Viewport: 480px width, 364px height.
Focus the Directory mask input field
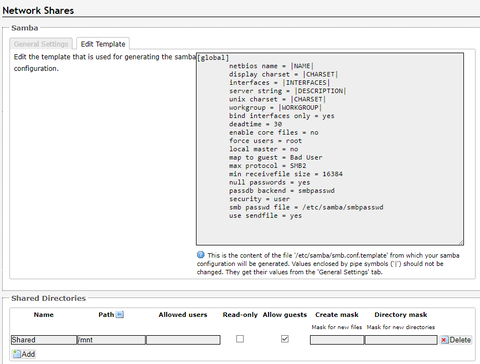(401, 340)
